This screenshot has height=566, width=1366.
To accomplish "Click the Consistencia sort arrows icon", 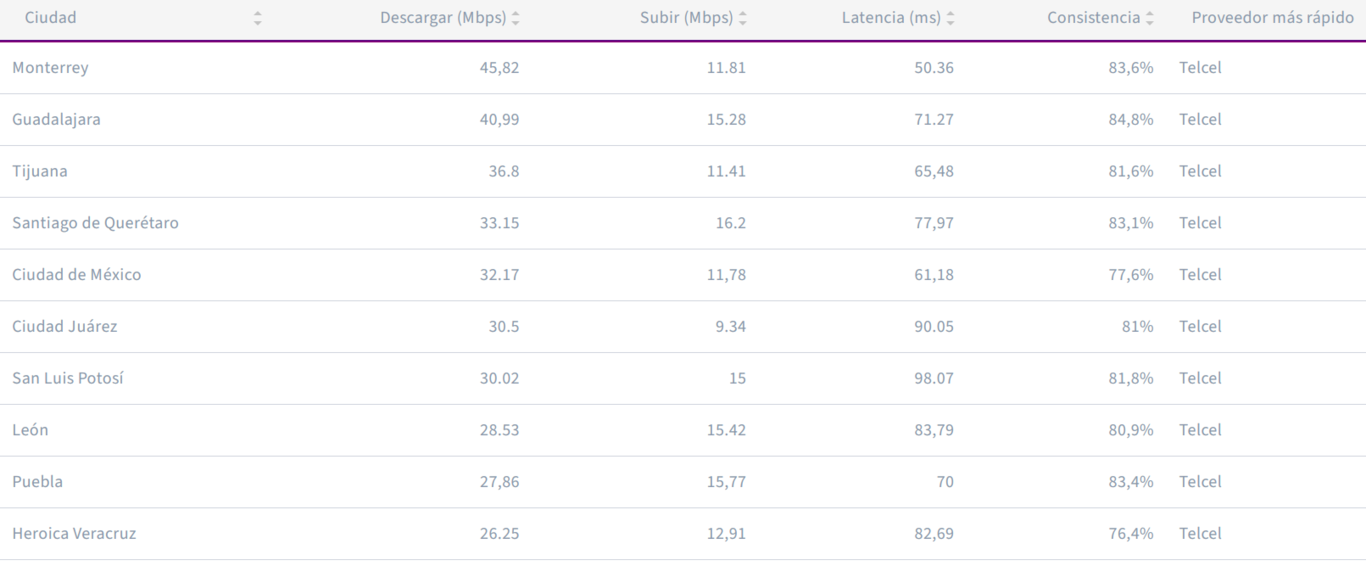I will (1150, 18).
